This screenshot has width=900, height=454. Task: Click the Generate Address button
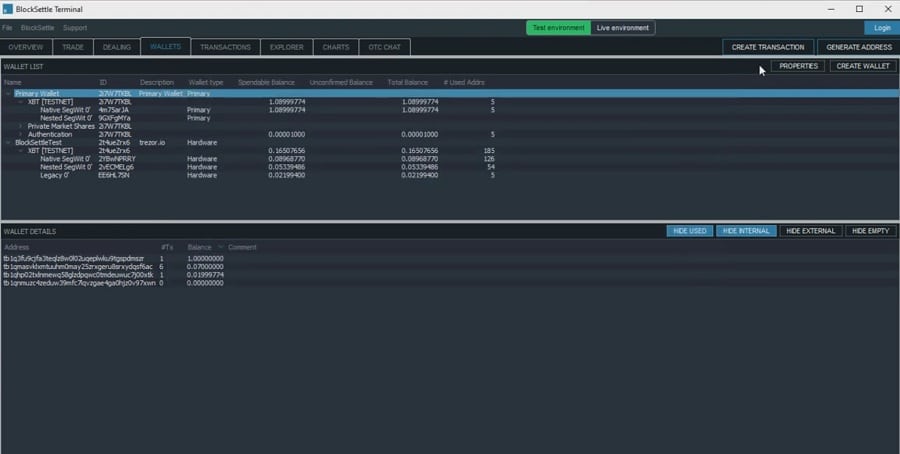click(x=858, y=47)
